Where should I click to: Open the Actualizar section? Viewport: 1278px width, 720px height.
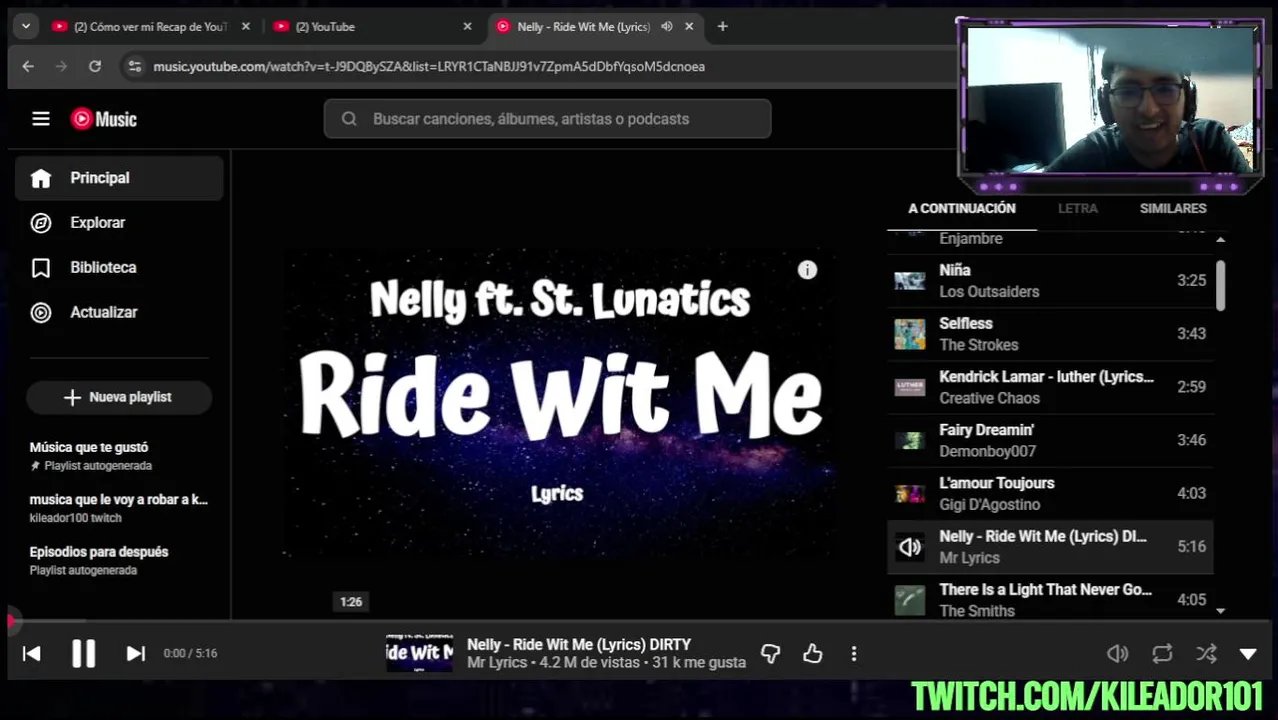pos(119,313)
